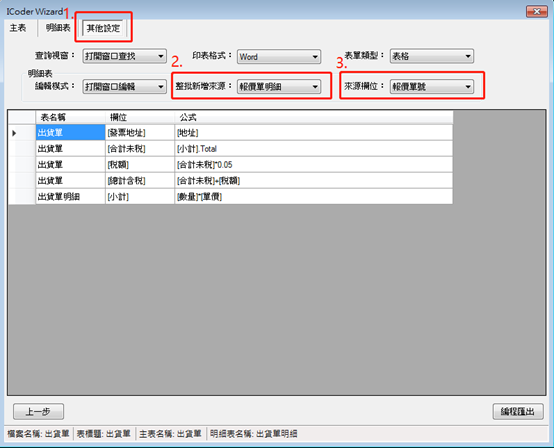Open the 來源欄位 dropdown
Viewport: 554px width, 448px height.
(x=432, y=87)
